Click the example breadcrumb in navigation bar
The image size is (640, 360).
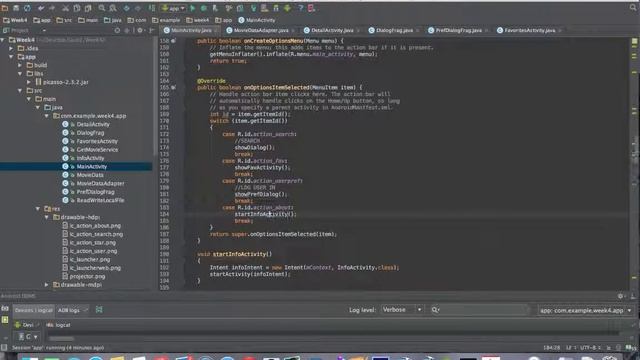pyautogui.click(x=166, y=20)
